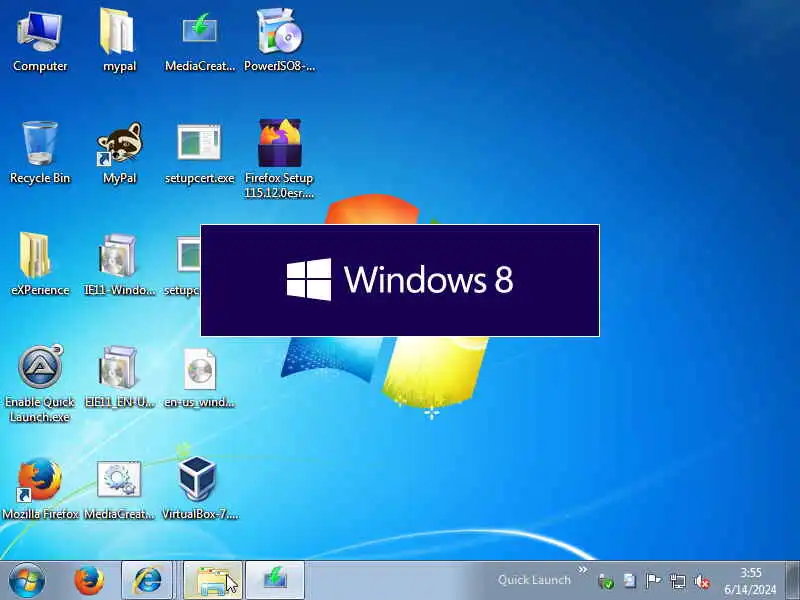Open Internet Explorer from the taskbar
800x600 pixels.
point(147,581)
